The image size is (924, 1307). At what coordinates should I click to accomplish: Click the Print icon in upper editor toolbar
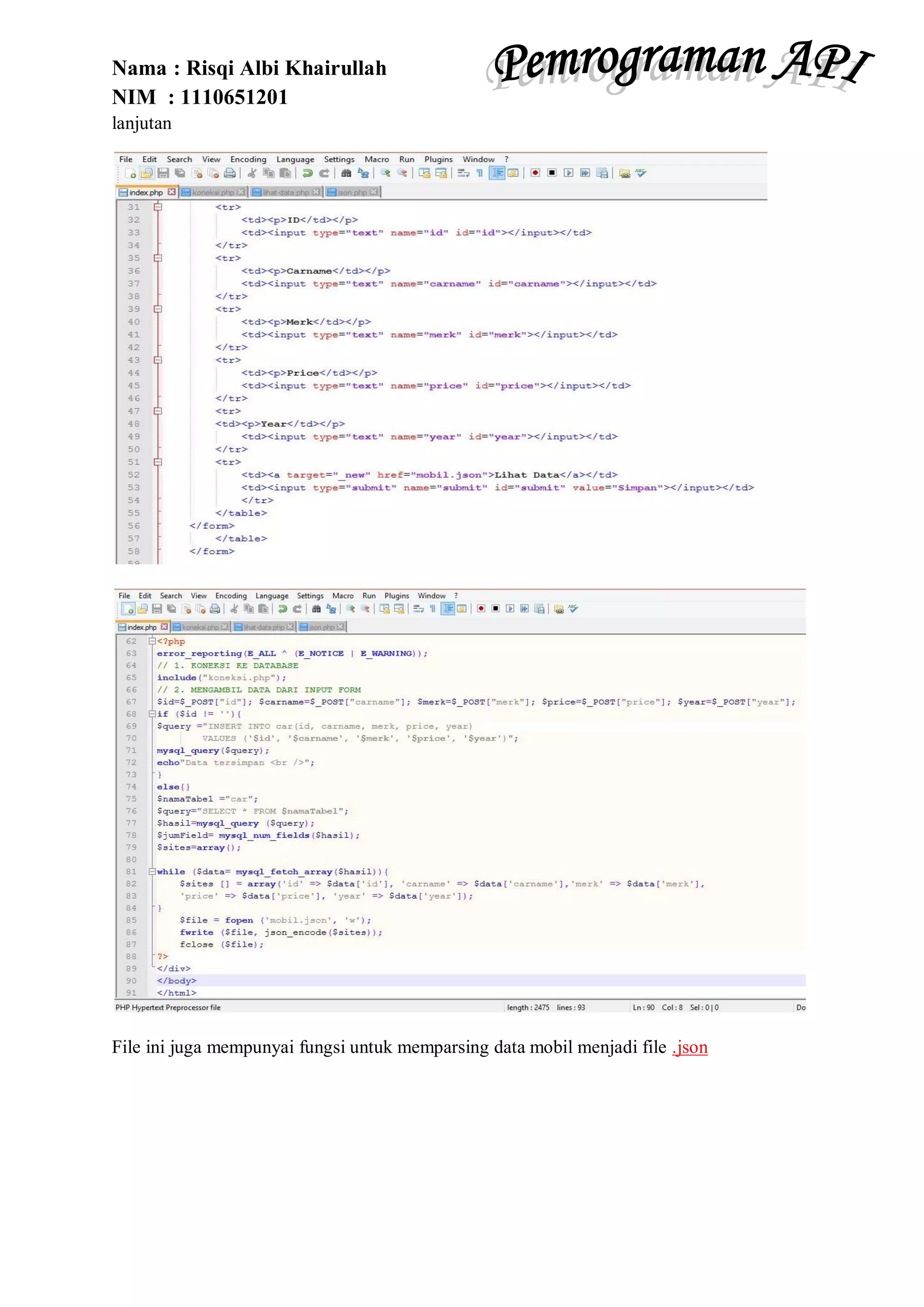pos(230,173)
